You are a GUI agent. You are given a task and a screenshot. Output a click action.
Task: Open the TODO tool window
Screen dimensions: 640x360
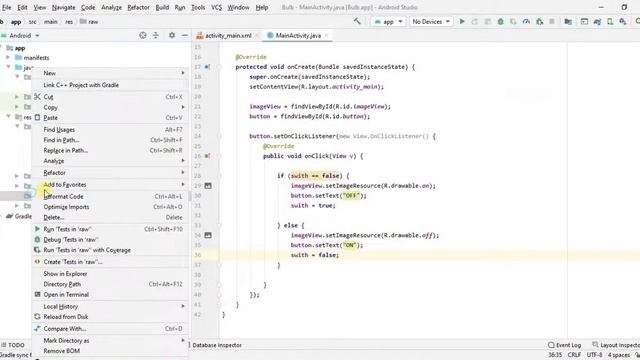tap(13, 345)
